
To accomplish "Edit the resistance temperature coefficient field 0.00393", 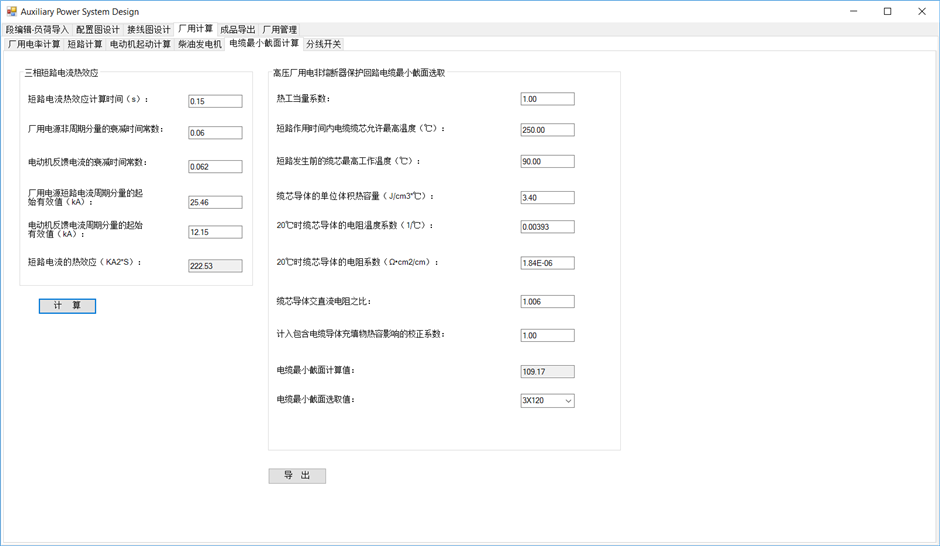I will pos(547,227).
